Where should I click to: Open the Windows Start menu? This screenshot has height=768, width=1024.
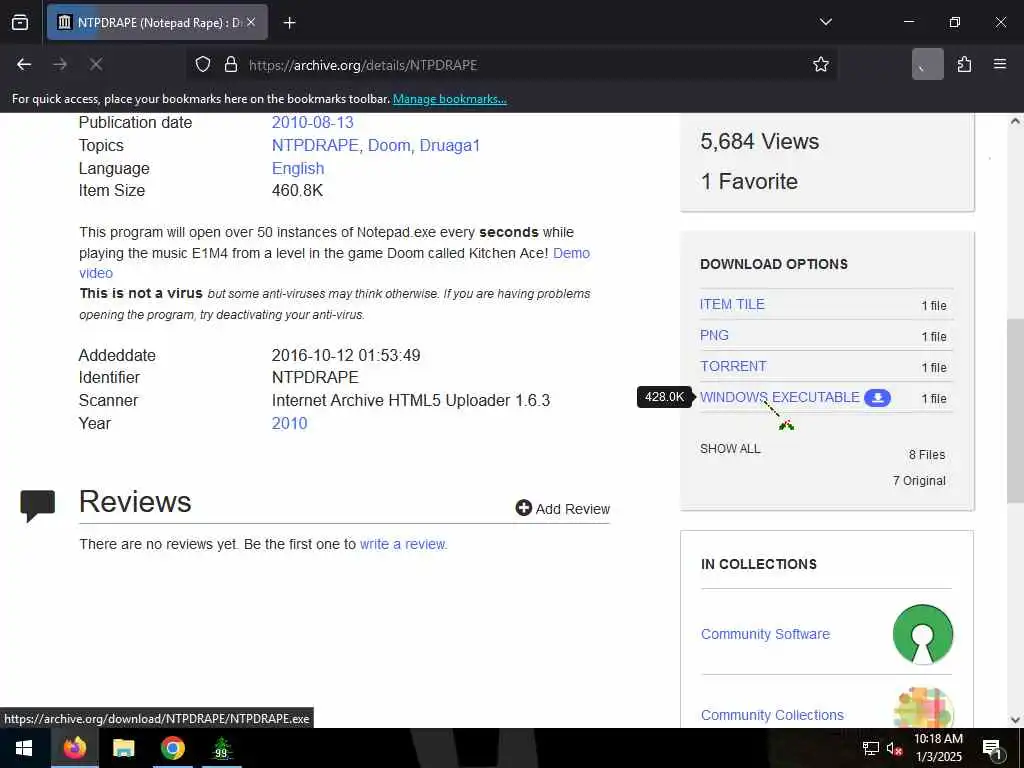coord(24,748)
